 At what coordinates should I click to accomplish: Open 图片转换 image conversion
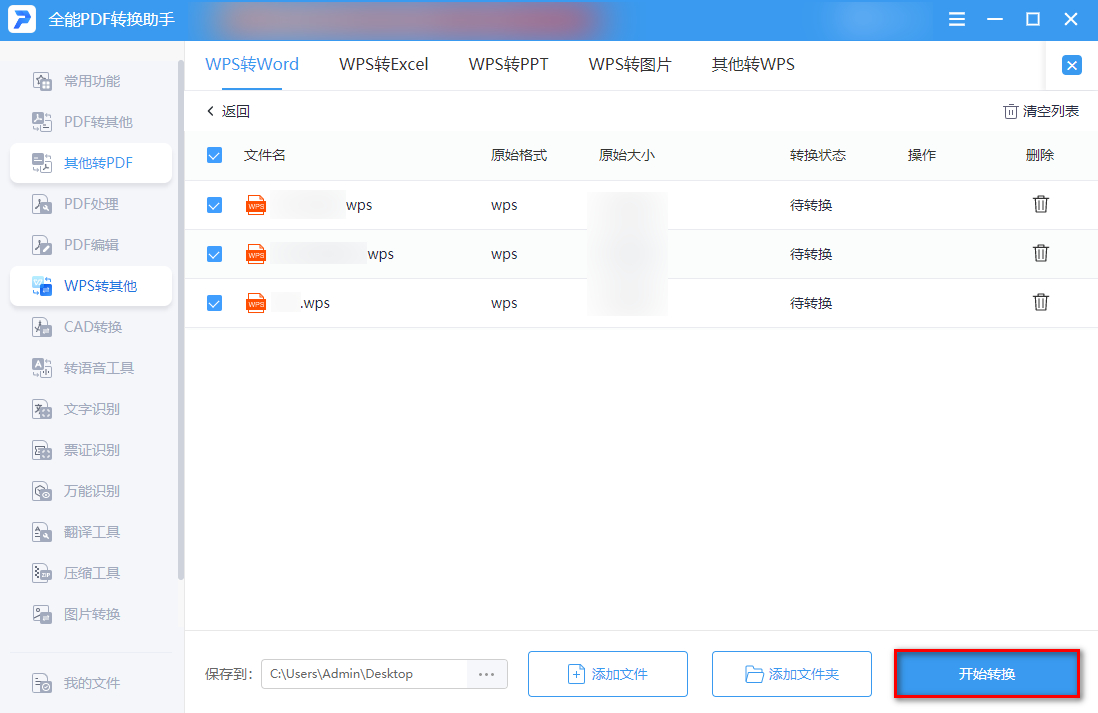(90, 614)
